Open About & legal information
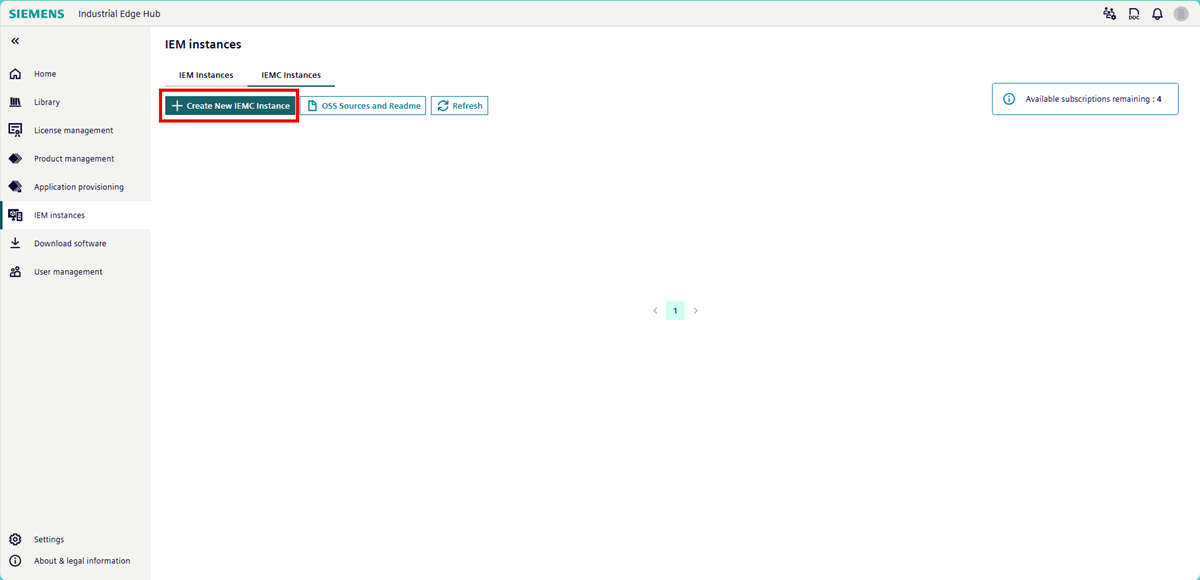The height and width of the screenshot is (580, 1200). coord(15,560)
